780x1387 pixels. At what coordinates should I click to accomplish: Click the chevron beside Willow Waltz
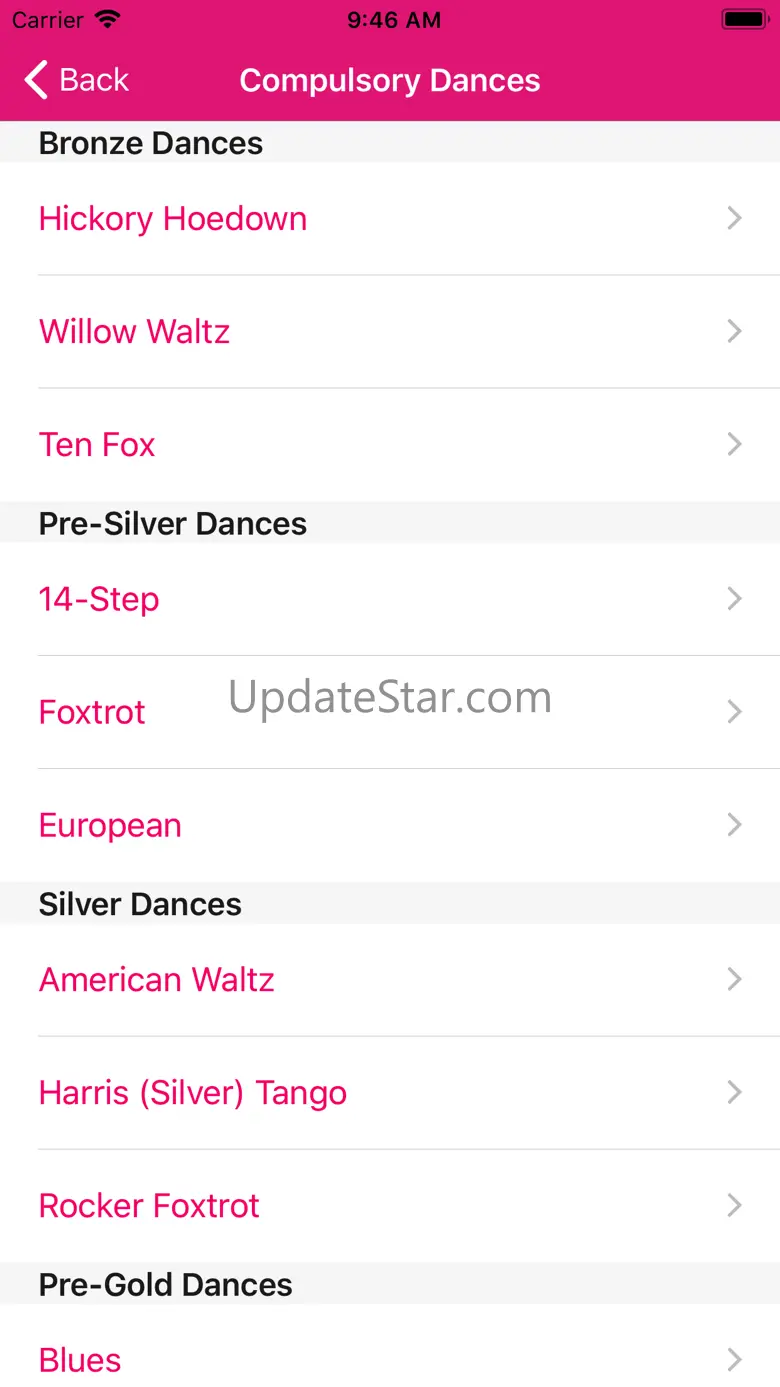(x=735, y=331)
